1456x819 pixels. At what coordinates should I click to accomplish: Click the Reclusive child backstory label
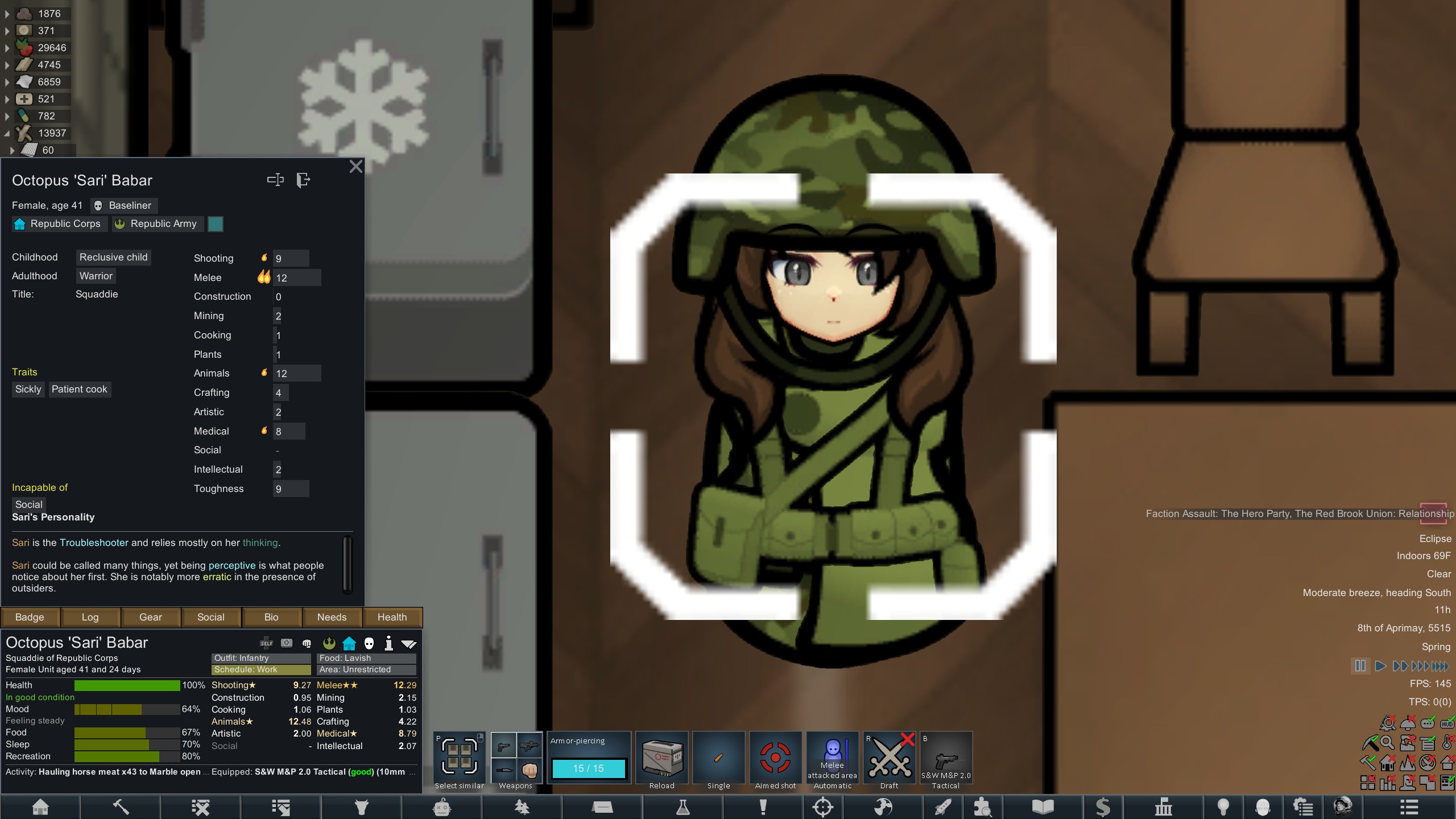coord(113,257)
